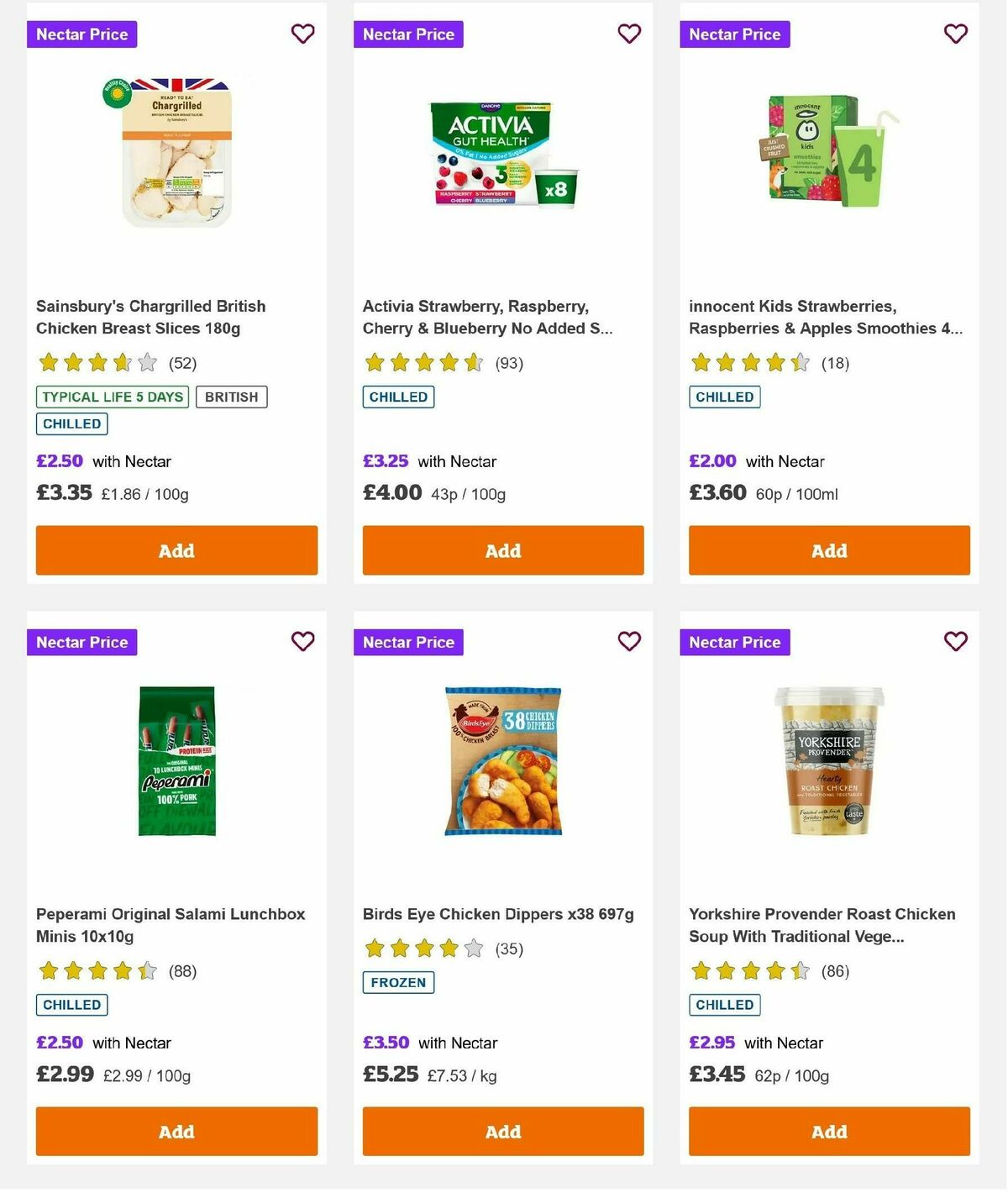Screen dimensions: 1008x1193
Task: Add the Activia yoghurt to the trolley
Action: (502, 550)
